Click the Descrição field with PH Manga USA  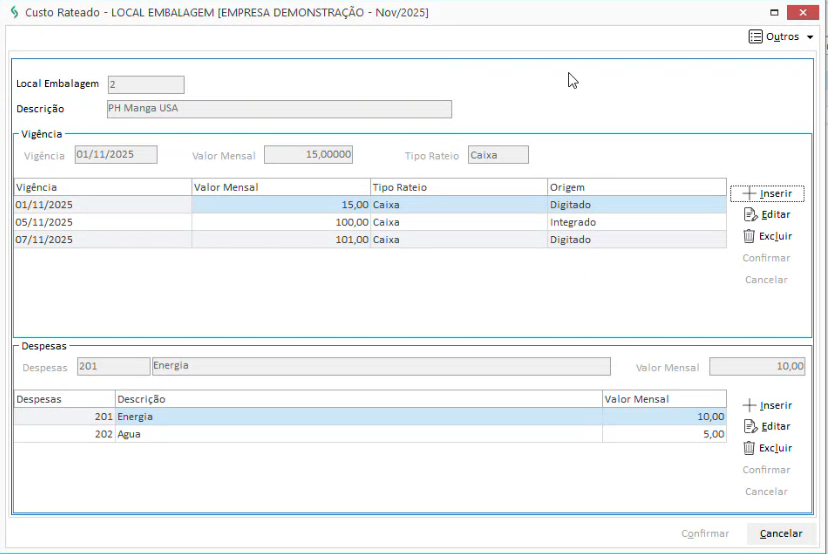click(279, 109)
